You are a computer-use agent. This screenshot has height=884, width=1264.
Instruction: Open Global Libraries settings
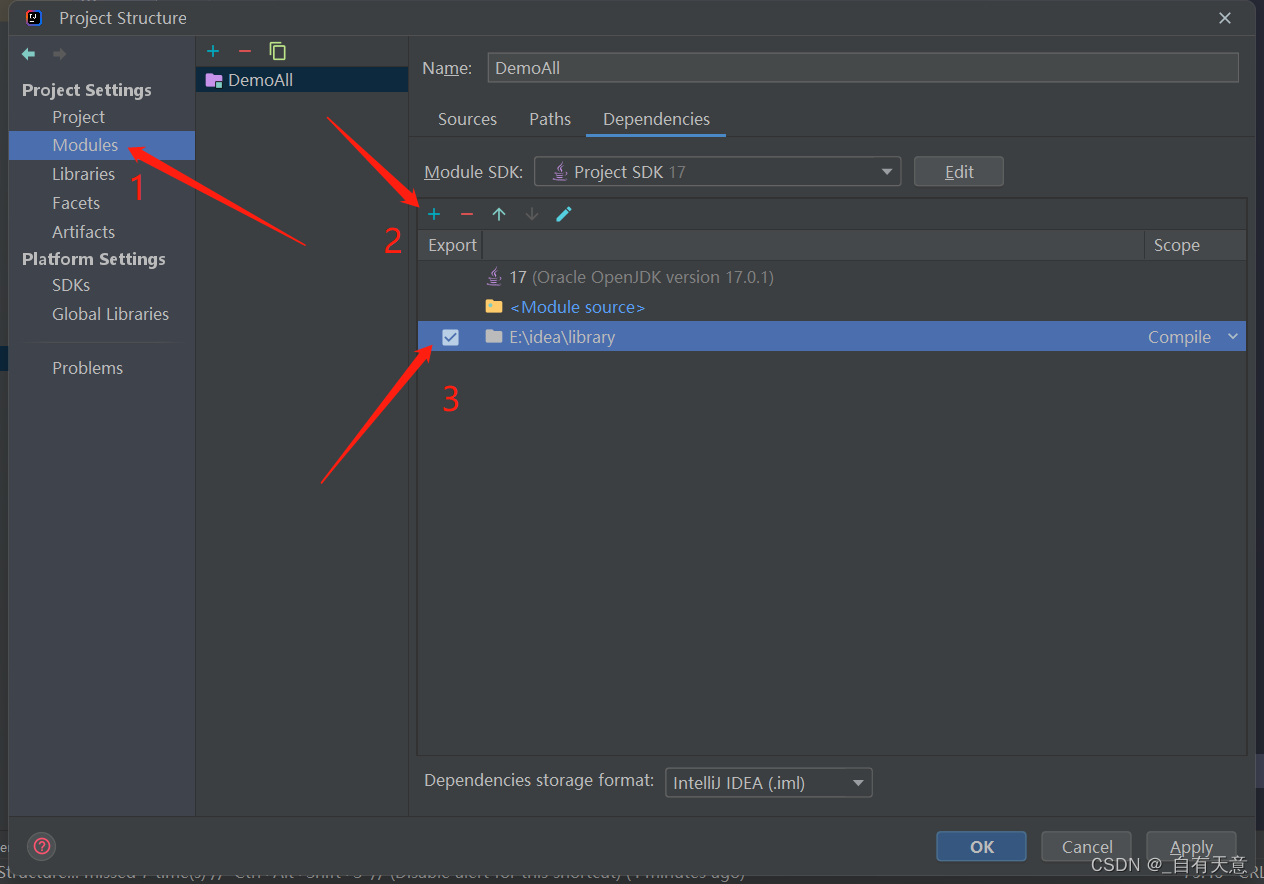click(110, 314)
